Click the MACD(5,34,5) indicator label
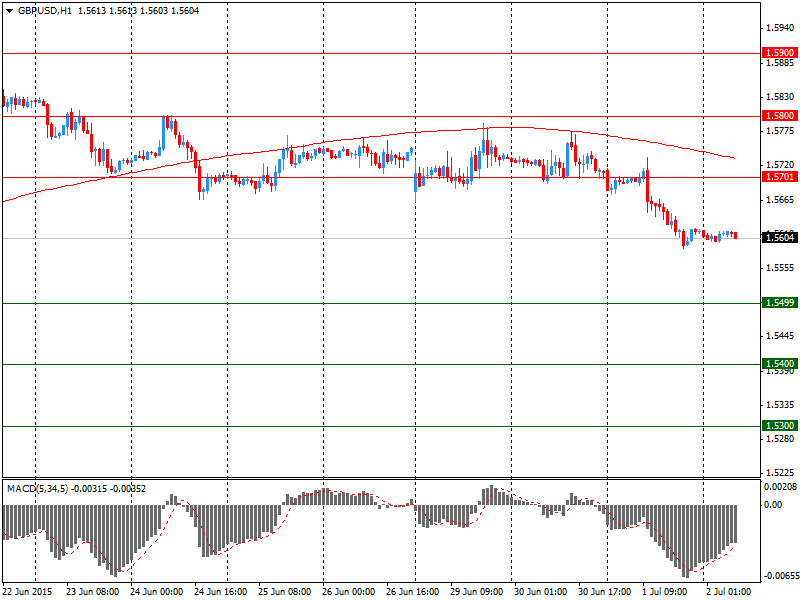800x600 pixels. pos(37,489)
